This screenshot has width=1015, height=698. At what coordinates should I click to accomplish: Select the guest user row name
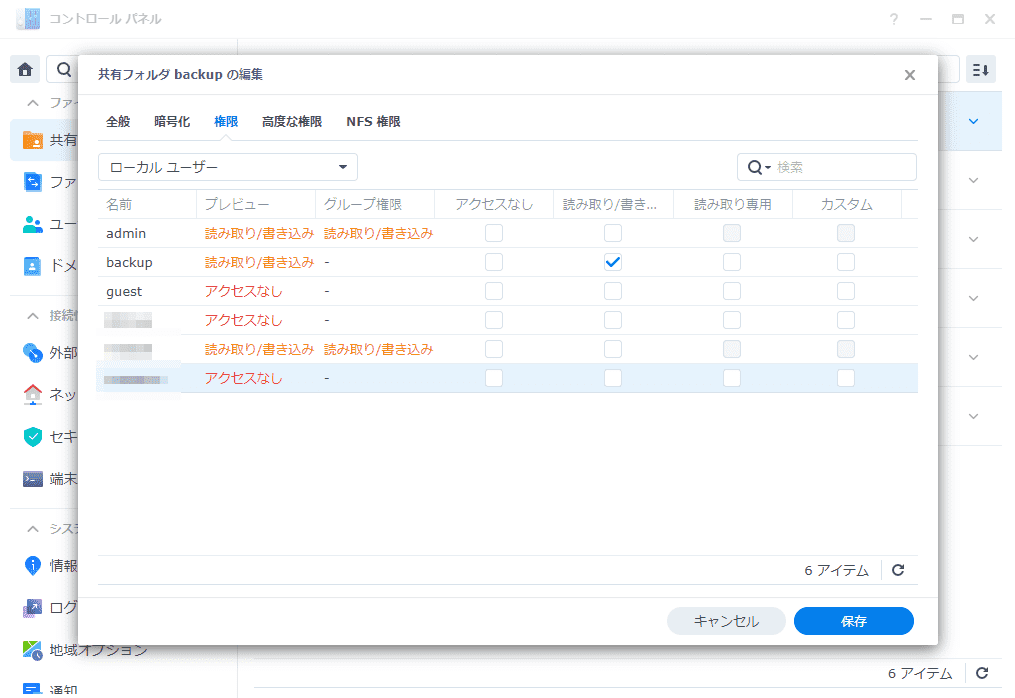point(124,291)
